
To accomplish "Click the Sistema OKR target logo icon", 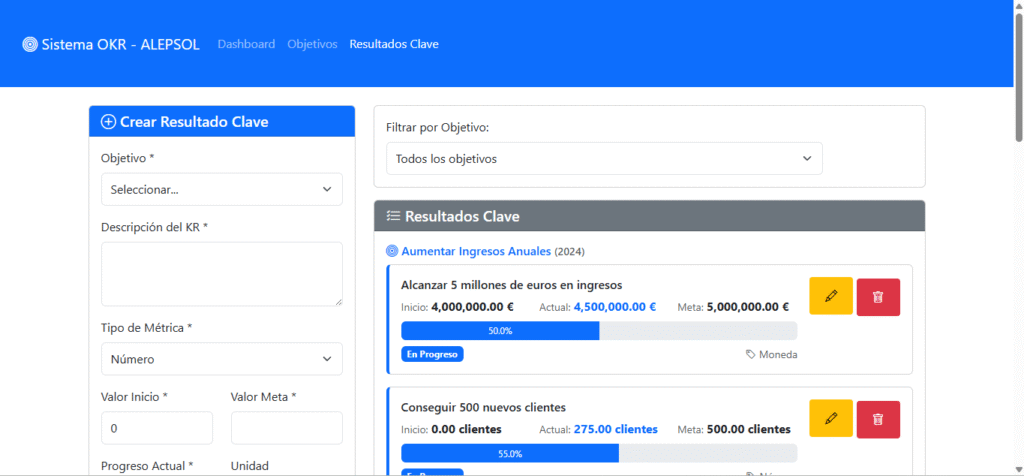I will [30, 44].
